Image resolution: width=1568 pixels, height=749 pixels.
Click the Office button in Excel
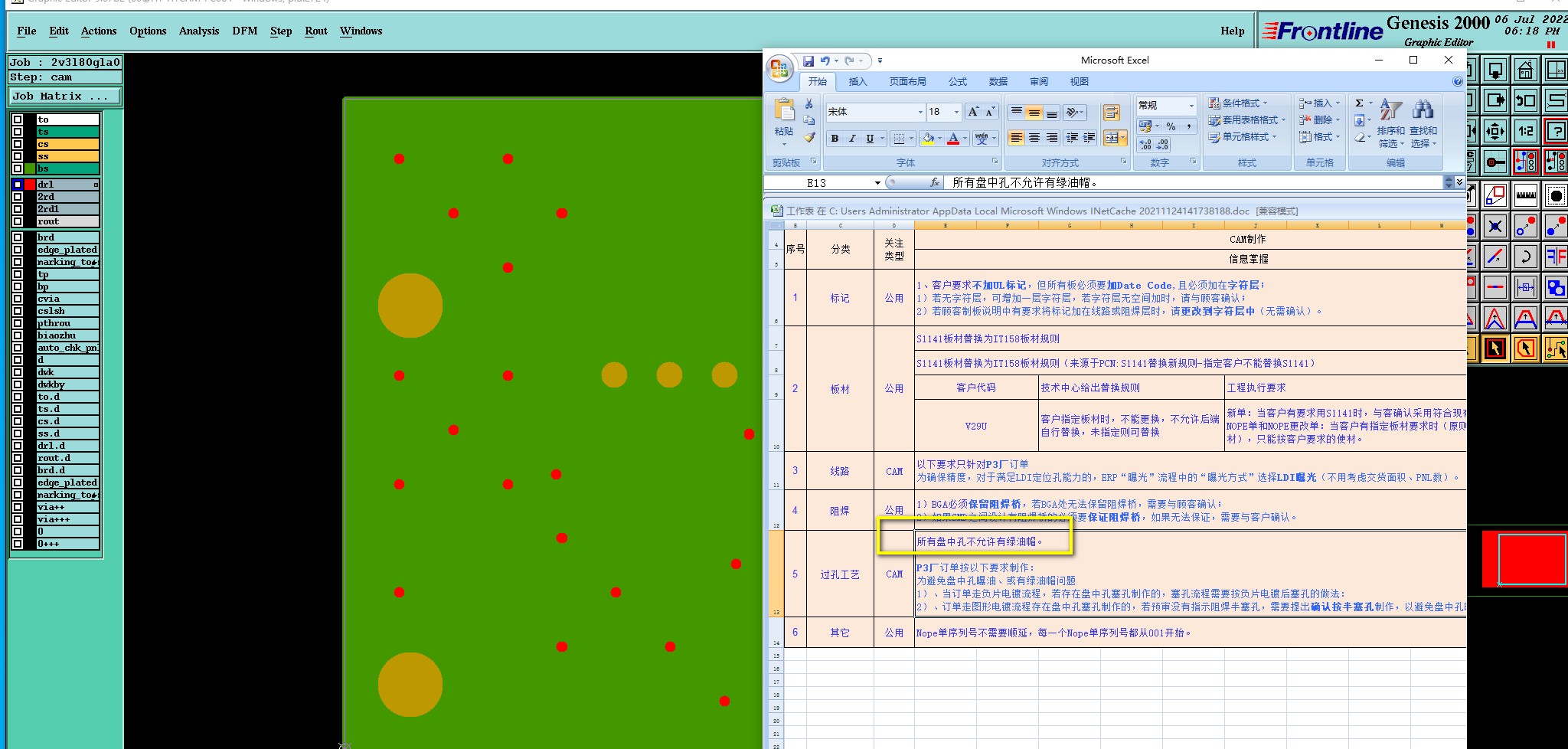tap(780, 69)
